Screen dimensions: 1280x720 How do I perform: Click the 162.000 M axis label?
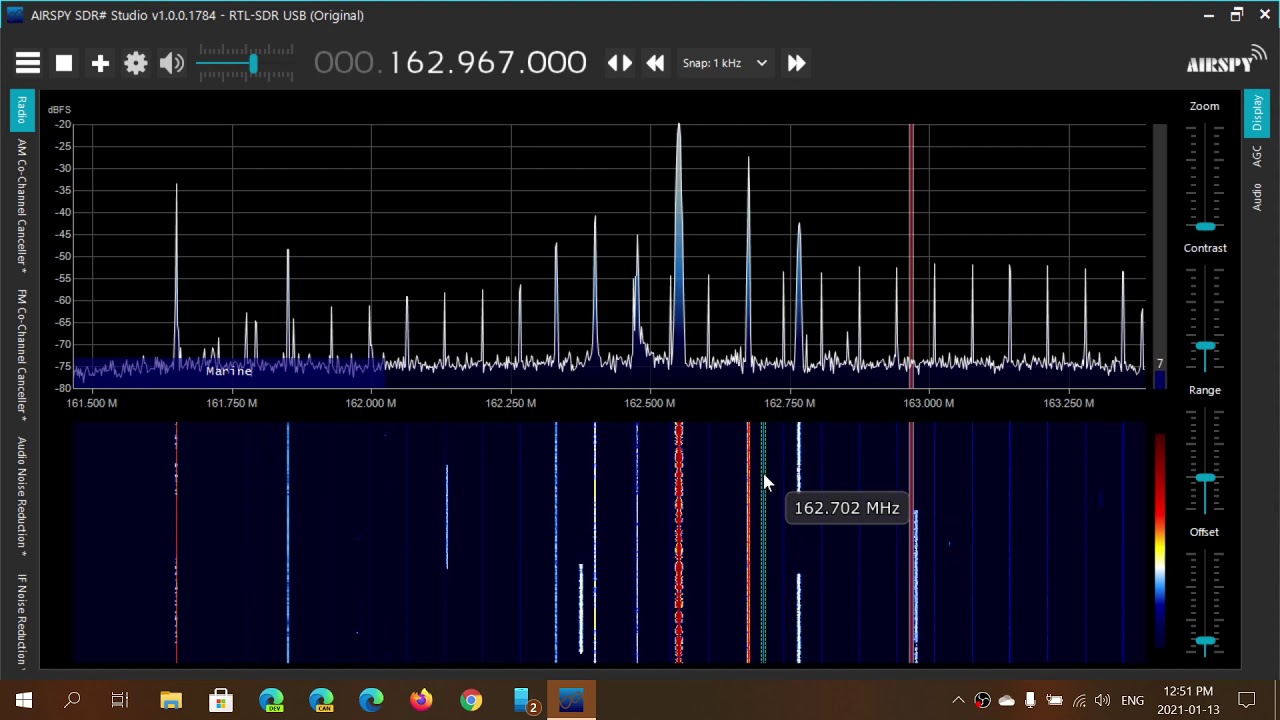pos(371,403)
